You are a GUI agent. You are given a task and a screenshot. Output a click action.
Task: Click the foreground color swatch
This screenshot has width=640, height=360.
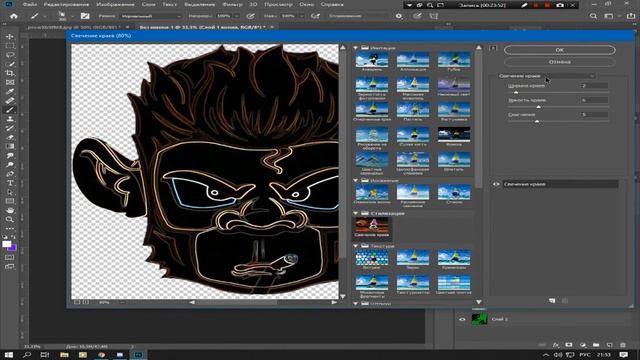pos(7,244)
